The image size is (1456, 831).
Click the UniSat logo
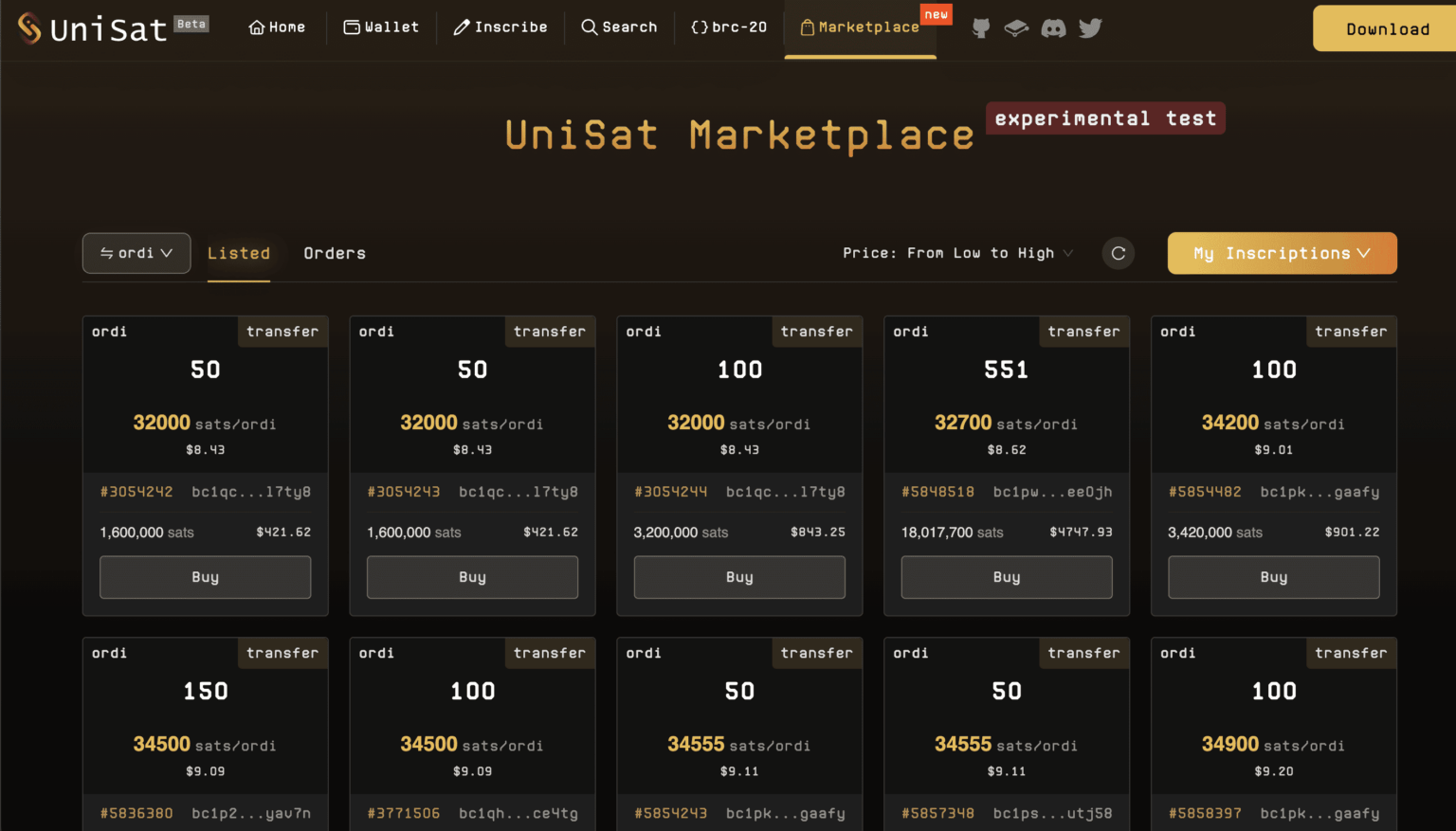[93, 28]
